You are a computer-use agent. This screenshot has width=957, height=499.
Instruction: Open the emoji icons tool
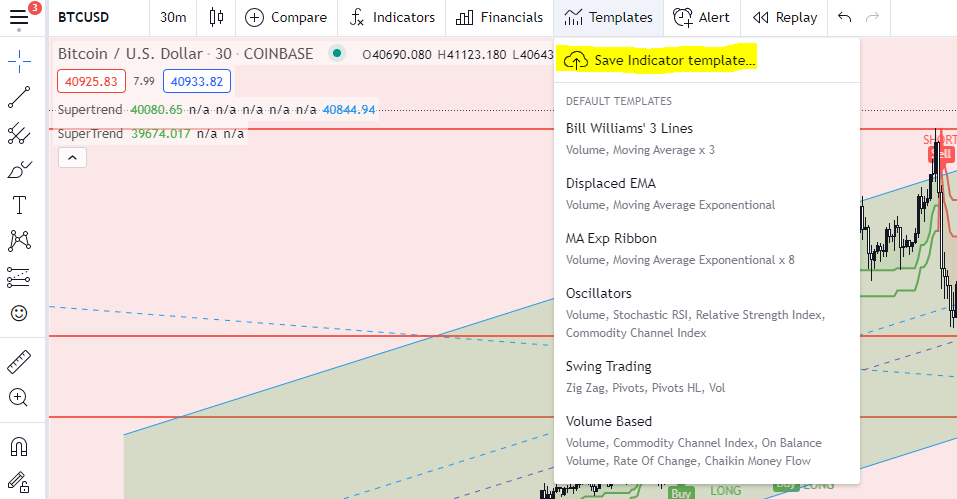pyautogui.click(x=19, y=313)
